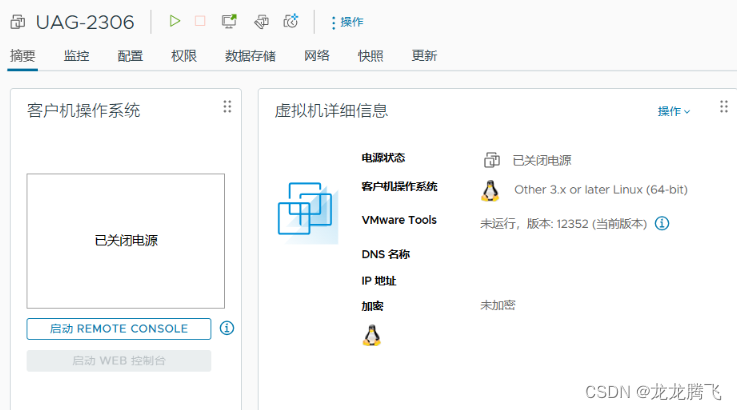The width and height of the screenshot is (737, 410).
Task: Click the 启动 WEB 控制台 button
Action: 119,361
